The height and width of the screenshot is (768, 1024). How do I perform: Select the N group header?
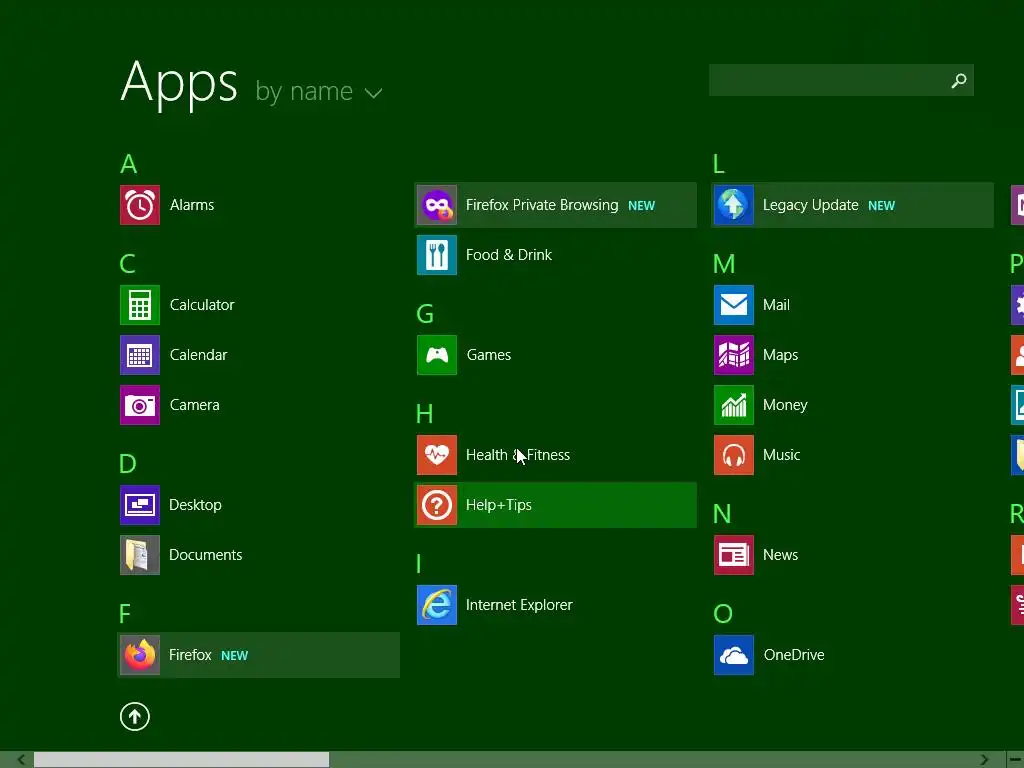click(722, 514)
